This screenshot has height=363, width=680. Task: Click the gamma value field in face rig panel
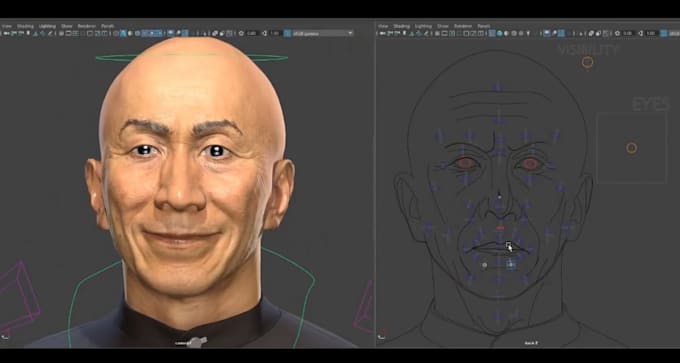(x=652, y=33)
